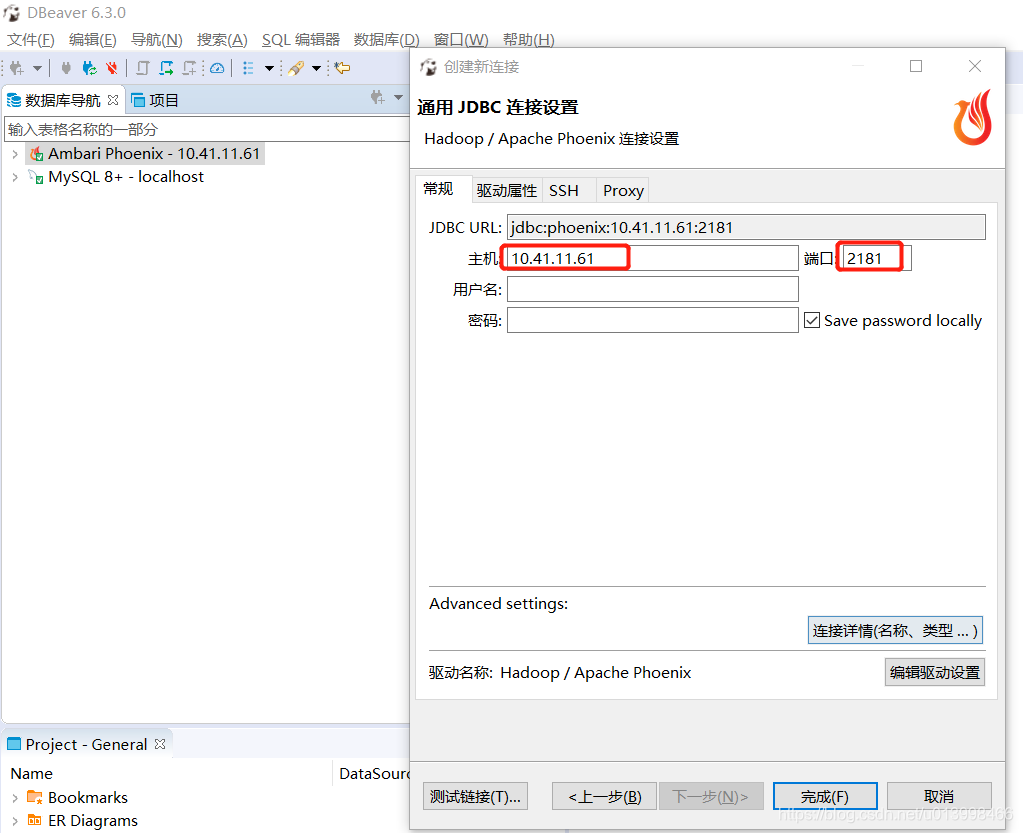Toggle Save password locally checkbox
The width and height of the screenshot is (1023, 833).
[812, 320]
